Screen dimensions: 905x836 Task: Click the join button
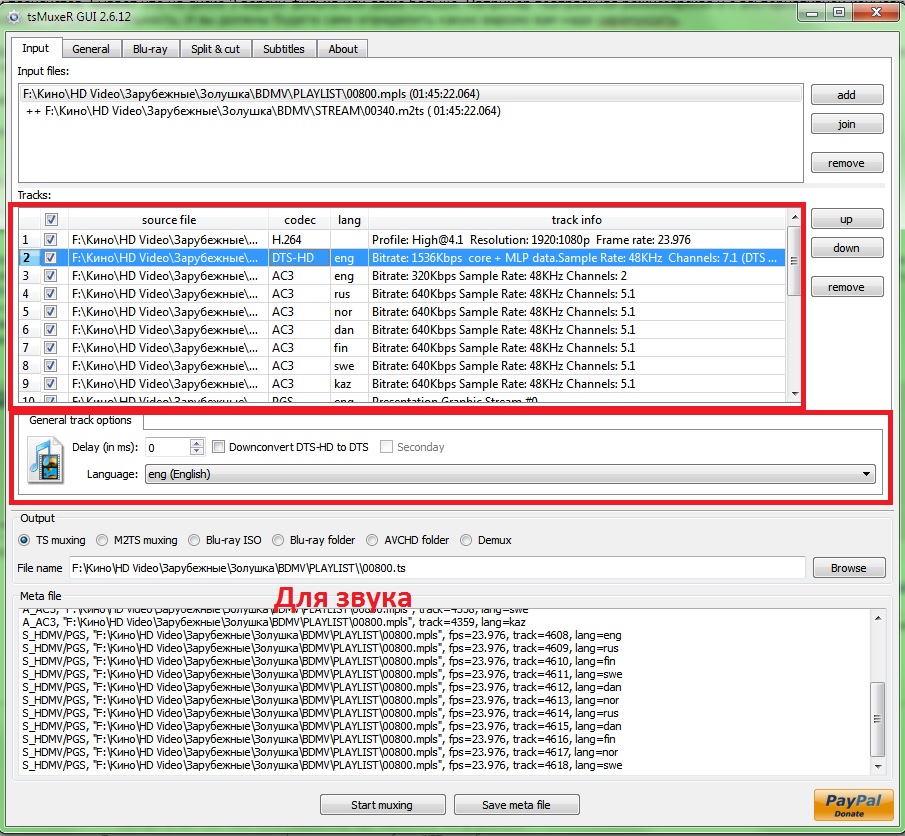pyautogui.click(x=847, y=124)
